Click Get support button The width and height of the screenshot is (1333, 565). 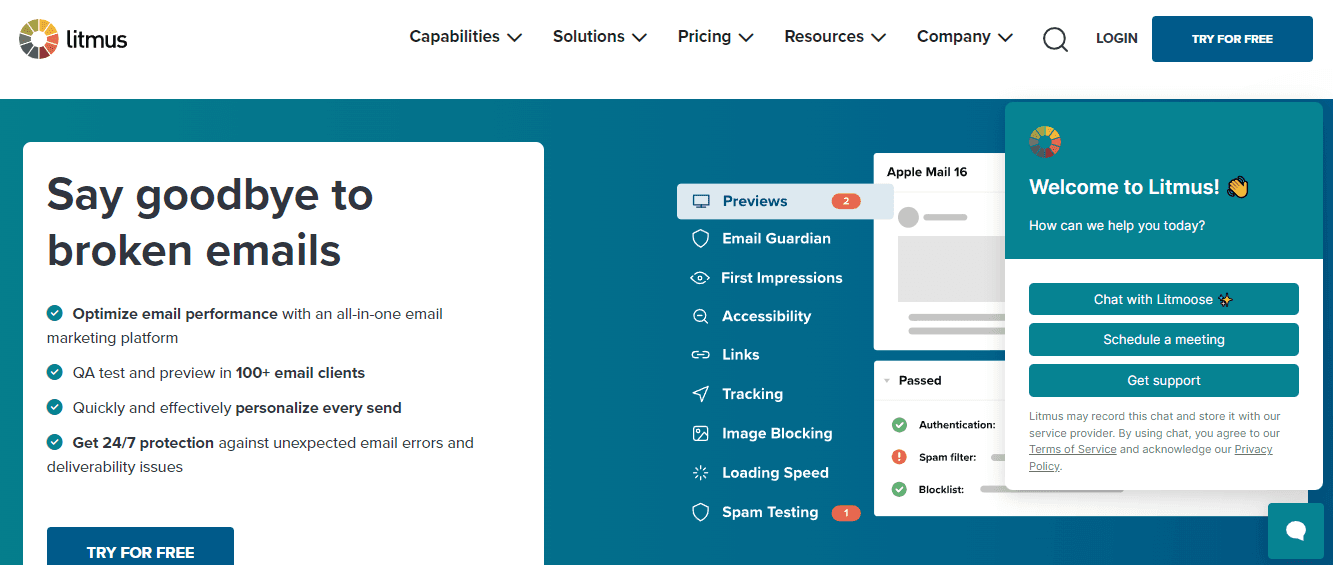tap(1164, 380)
